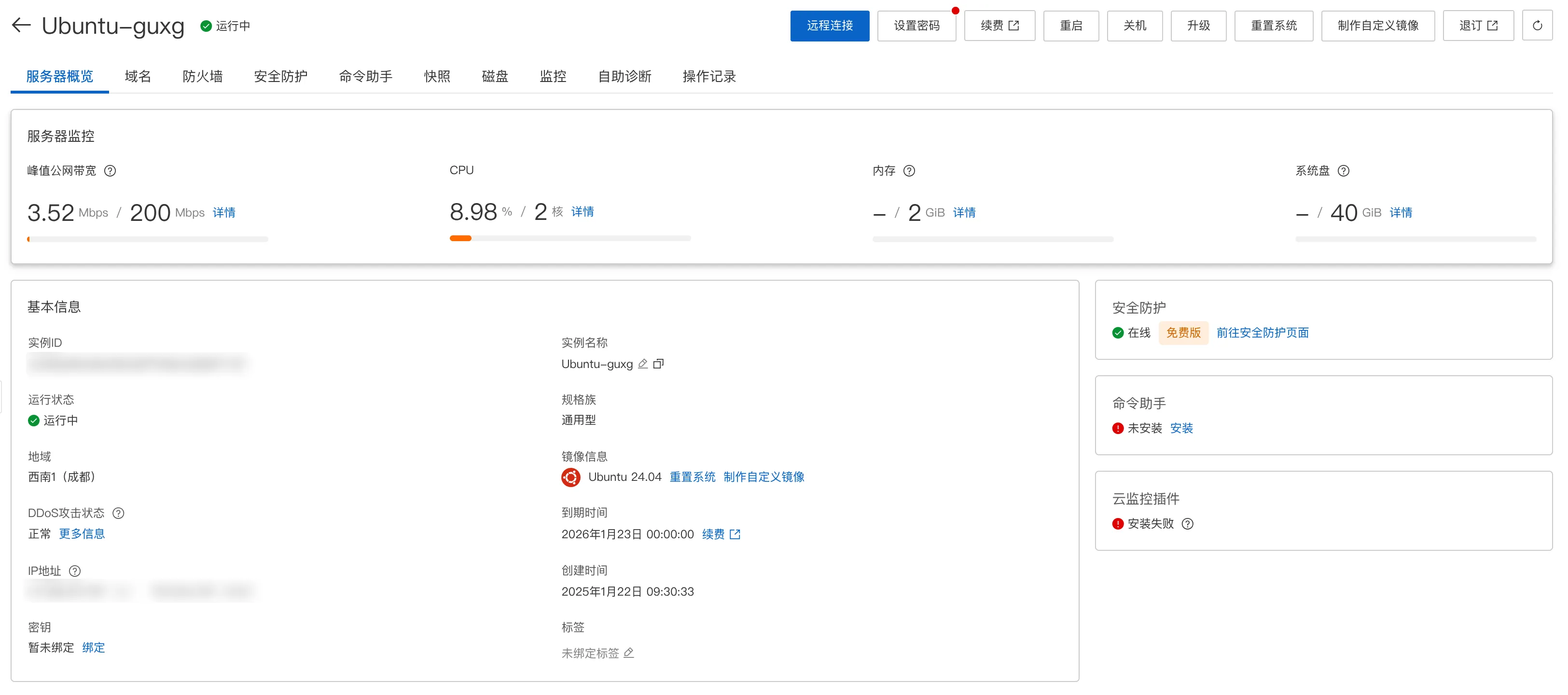Click help icon beside DDoS攻击状态

pyautogui.click(x=119, y=513)
